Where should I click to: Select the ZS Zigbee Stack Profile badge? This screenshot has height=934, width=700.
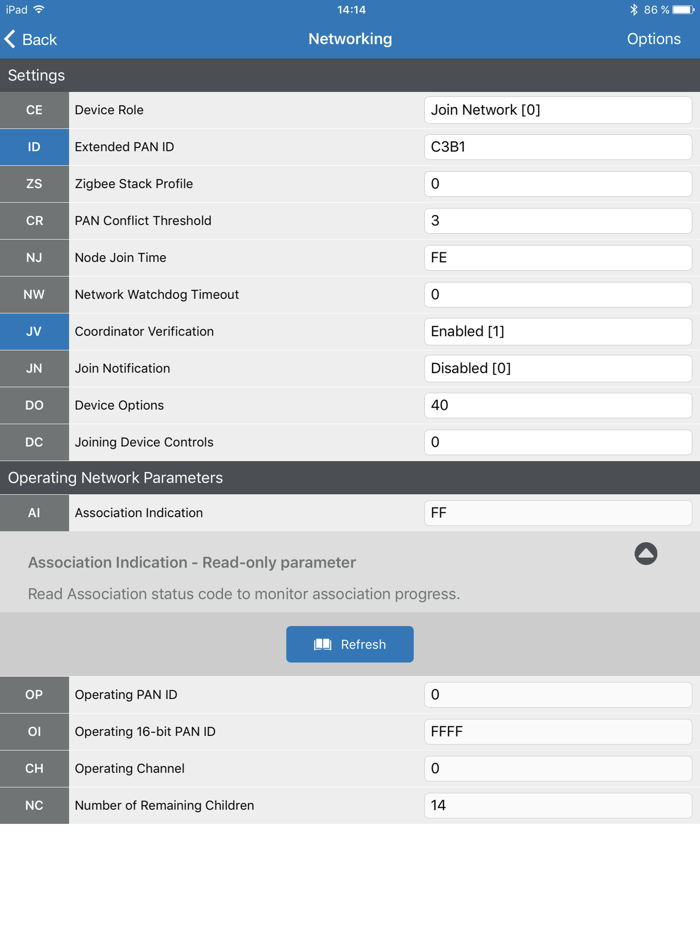click(34, 184)
